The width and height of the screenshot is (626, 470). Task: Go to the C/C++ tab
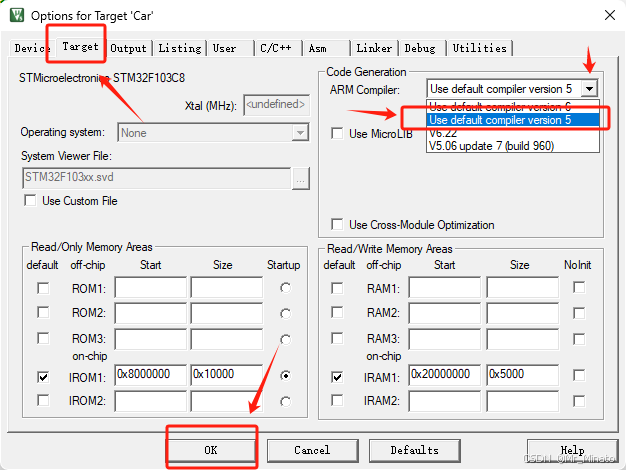tap(278, 48)
